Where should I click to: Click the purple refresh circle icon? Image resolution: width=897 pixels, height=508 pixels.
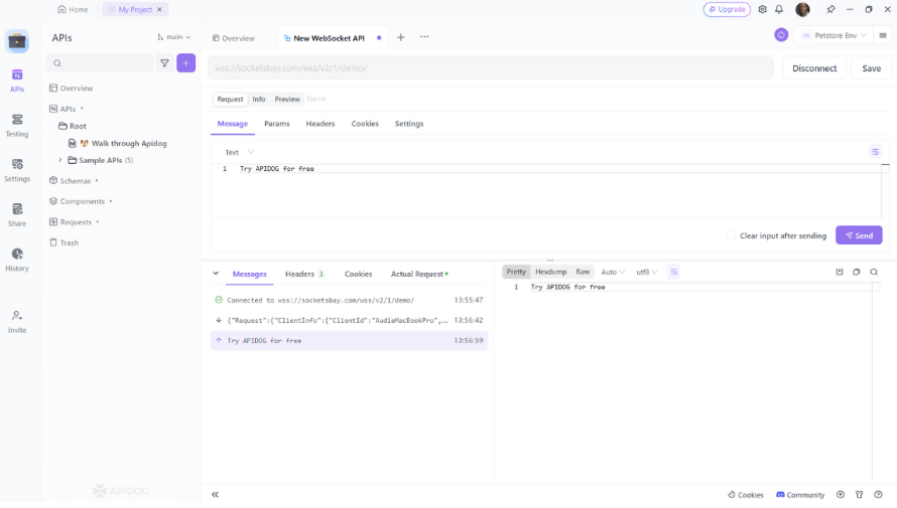point(781,35)
